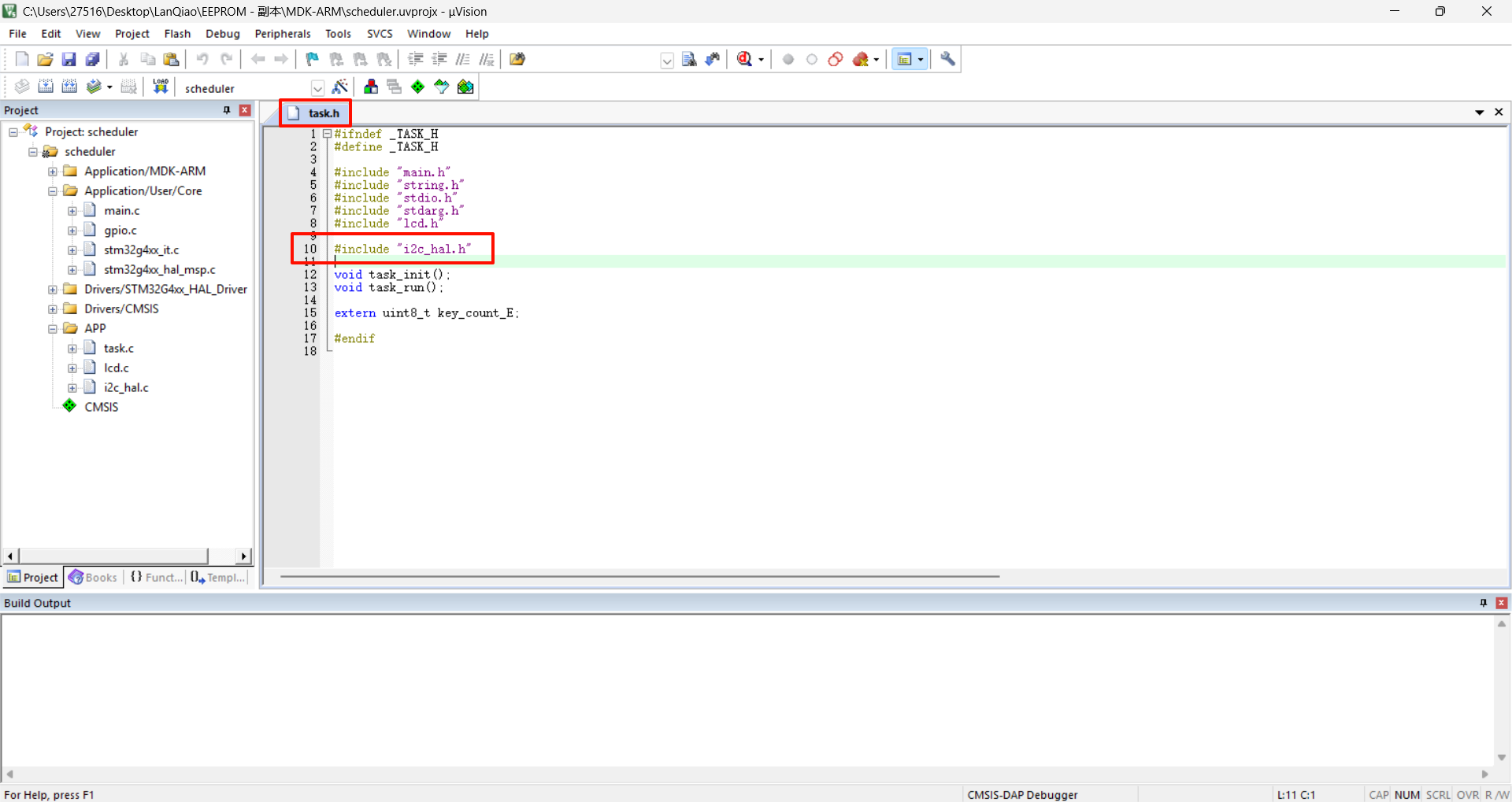Image resolution: width=1512 pixels, height=802 pixels.
Task: Collapse the APP folder group
Action: point(53,329)
